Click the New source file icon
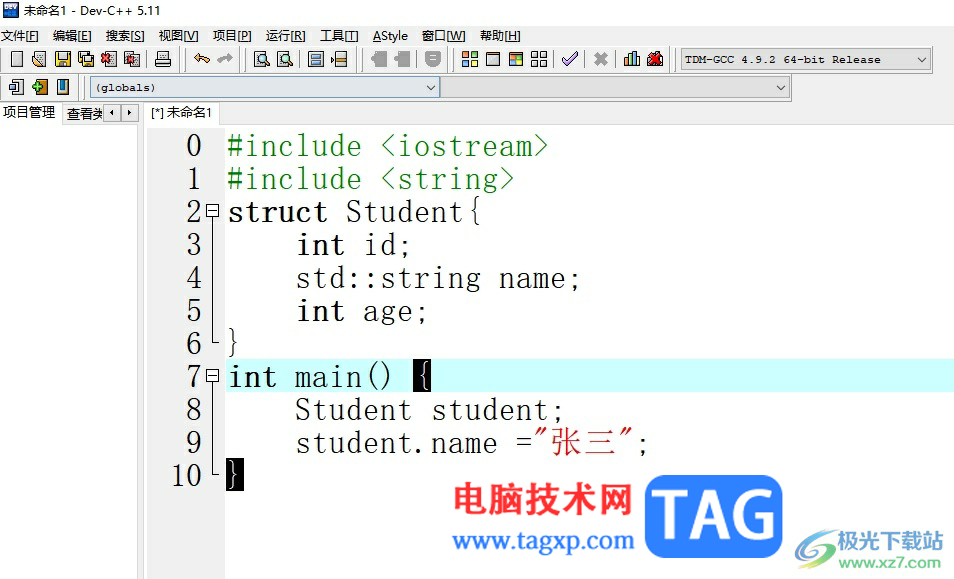Viewport: 954px width, 579px height. pyautogui.click(x=17, y=59)
